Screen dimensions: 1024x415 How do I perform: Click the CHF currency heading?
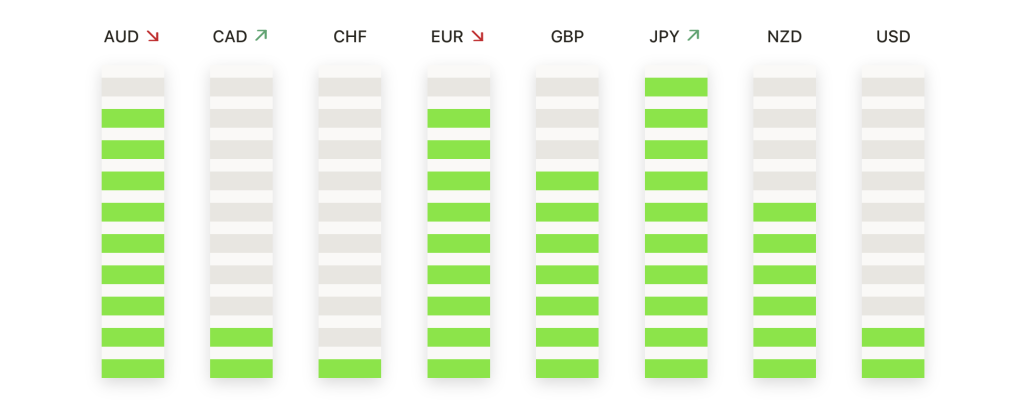(x=350, y=37)
